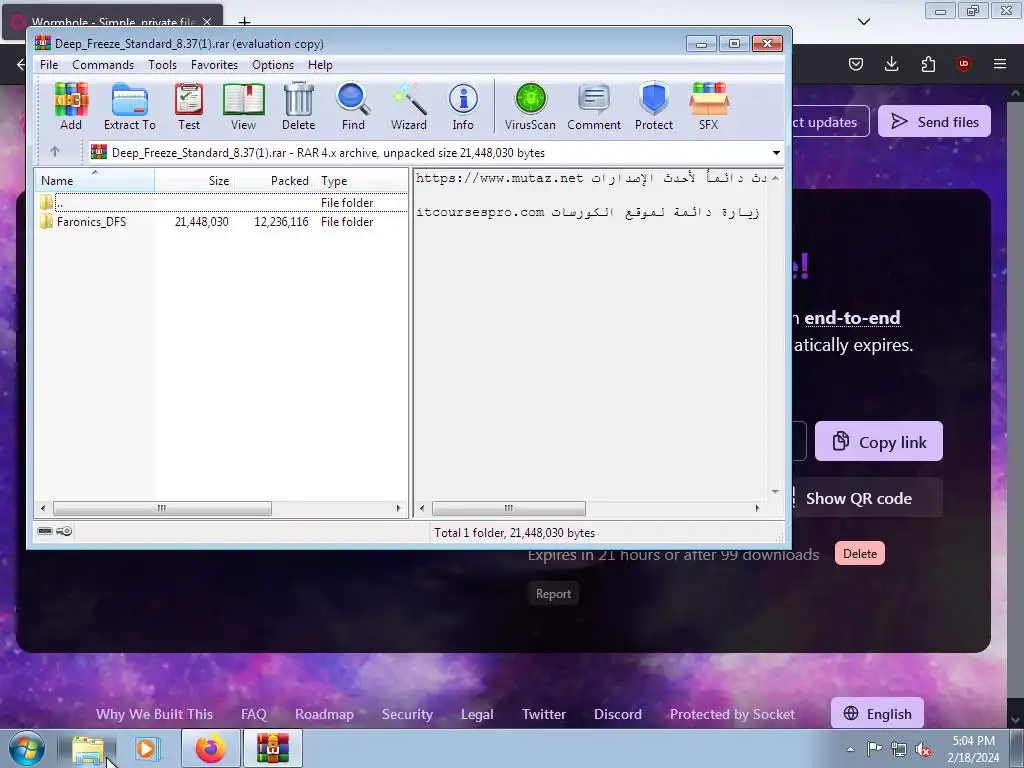Click comment pane scroll down arrow
1024x768 pixels.
[x=775, y=492]
